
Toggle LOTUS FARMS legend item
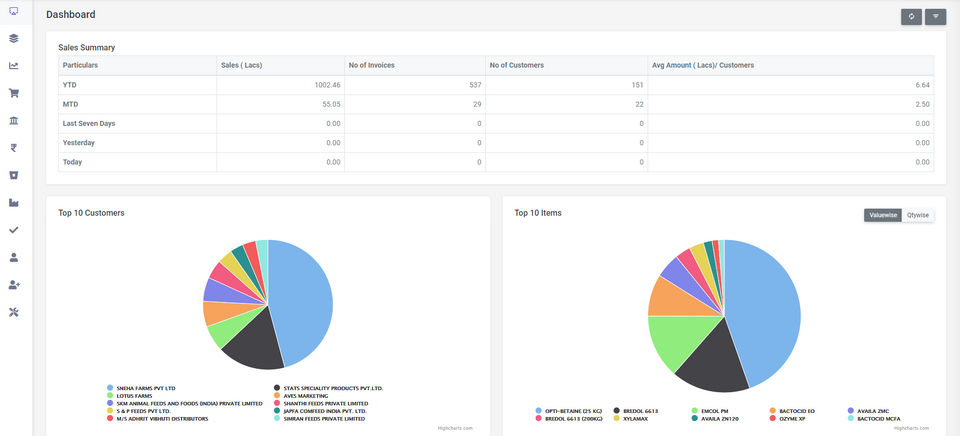pyautogui.click(x=132, y=396)
